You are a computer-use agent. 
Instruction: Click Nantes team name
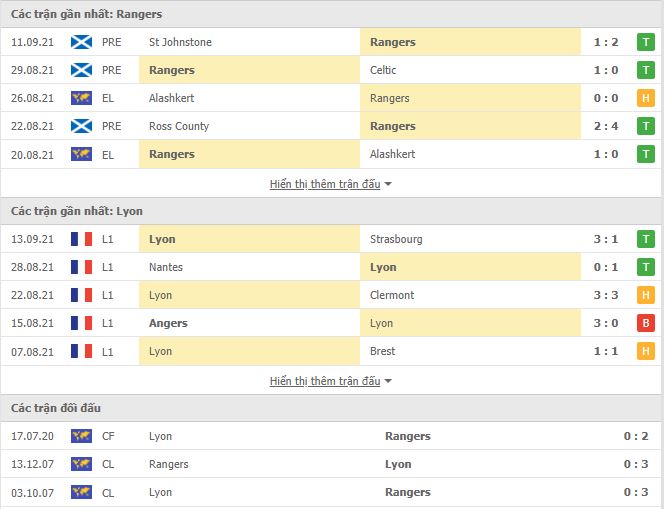pyautogui.click(x=166, y=267)
